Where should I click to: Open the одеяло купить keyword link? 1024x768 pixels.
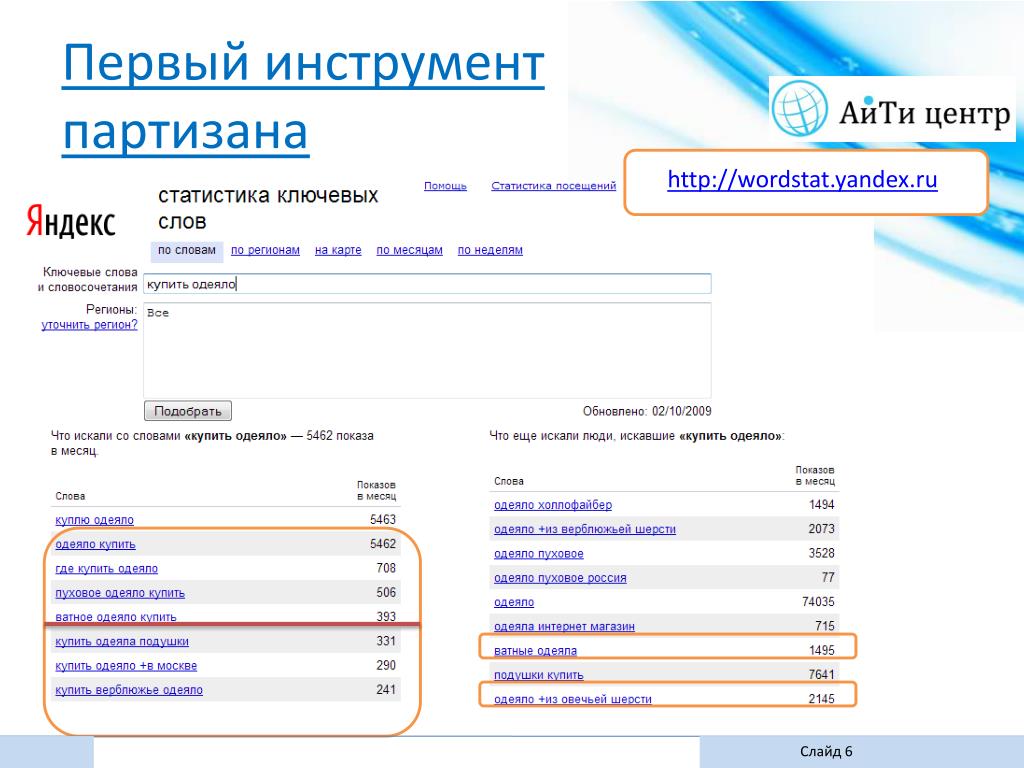coord(95,544)
